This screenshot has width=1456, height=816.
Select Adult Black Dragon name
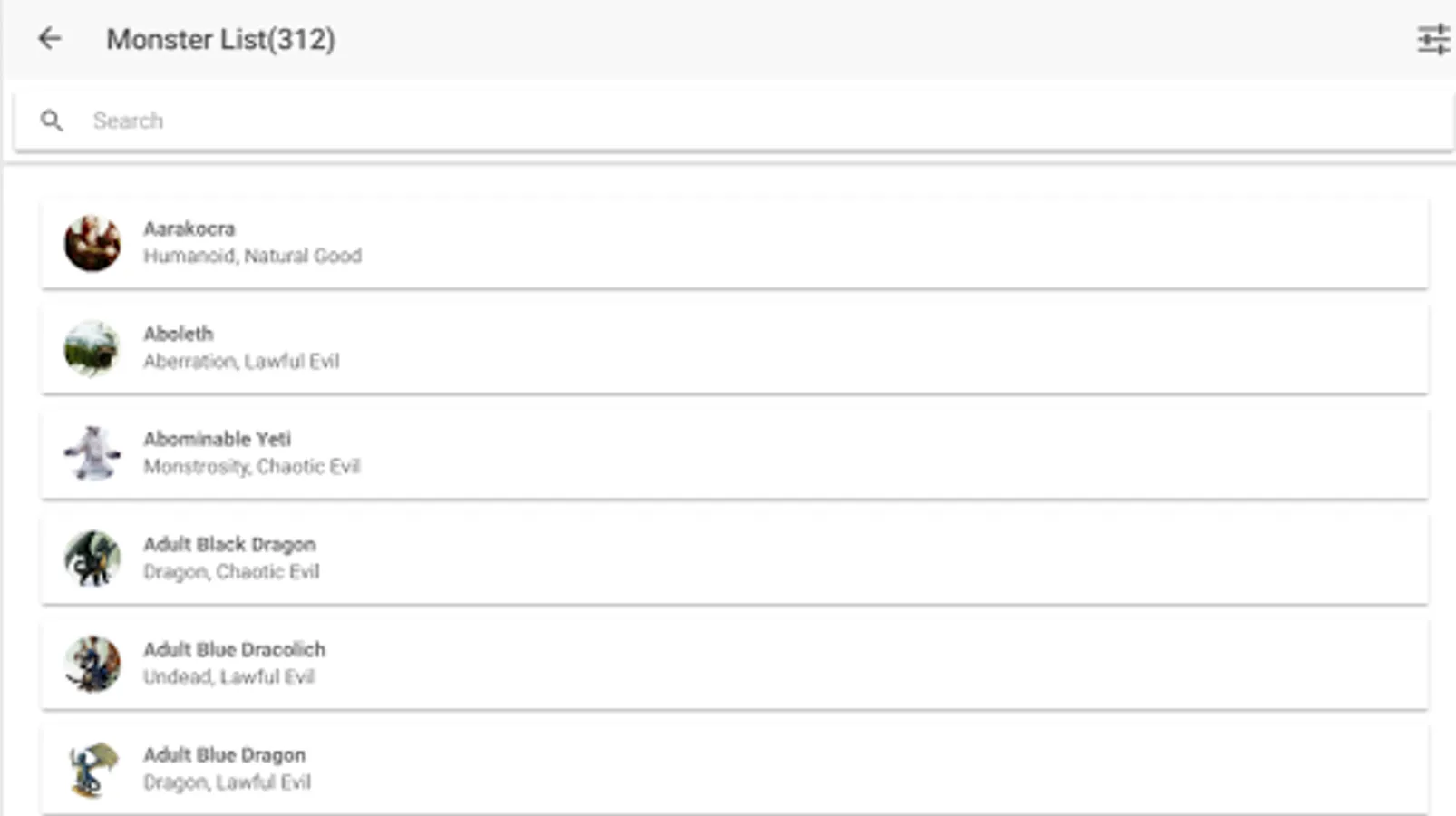pos(229,544)
